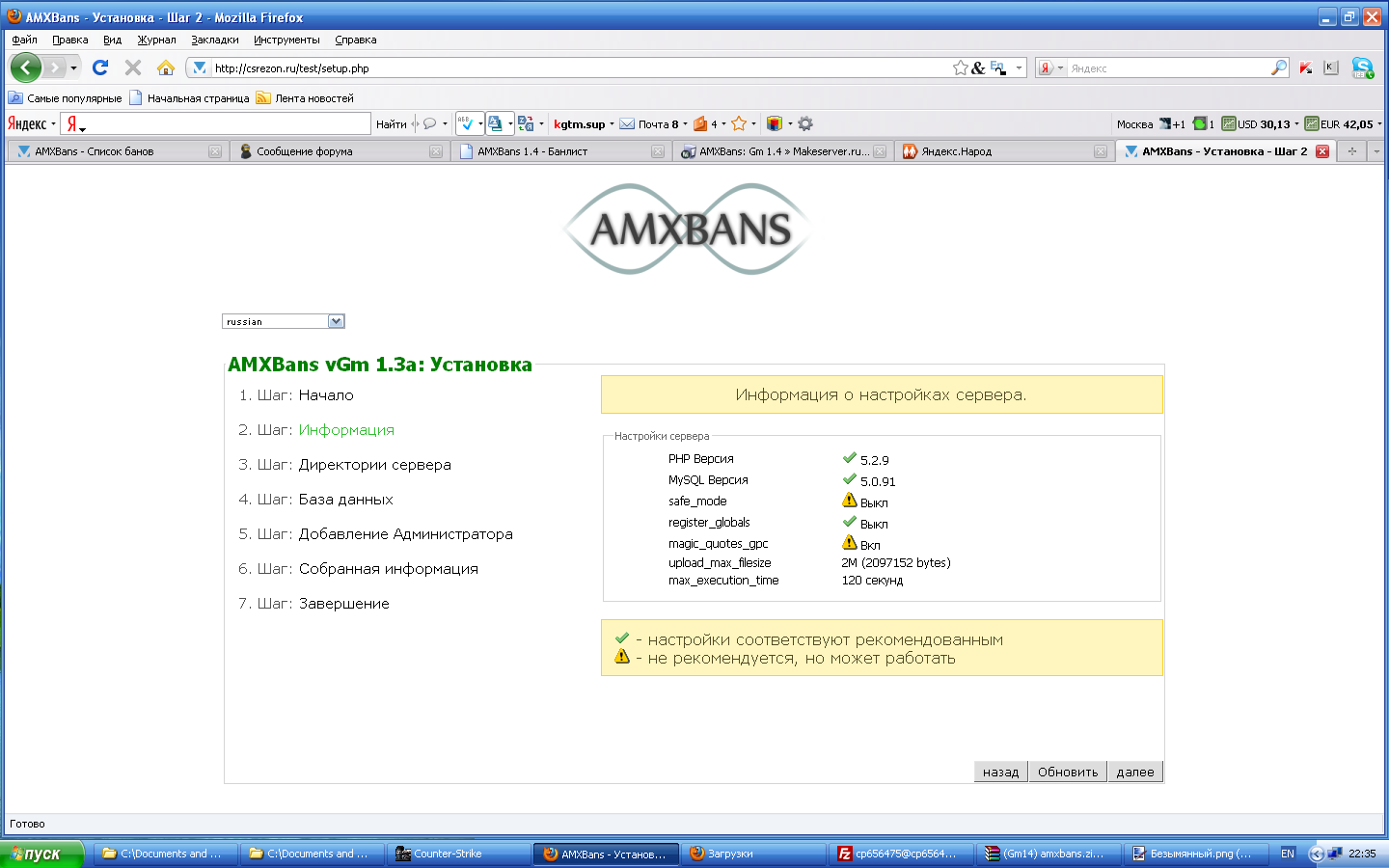Open the Правка menu
Viewport: 1389px width, 868px height.
[69, 40]
